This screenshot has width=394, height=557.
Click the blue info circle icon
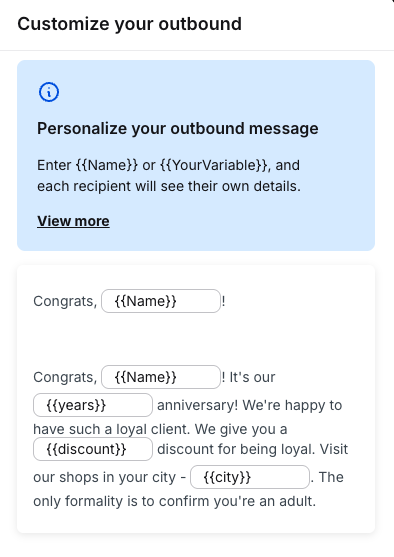click(49, 92)
